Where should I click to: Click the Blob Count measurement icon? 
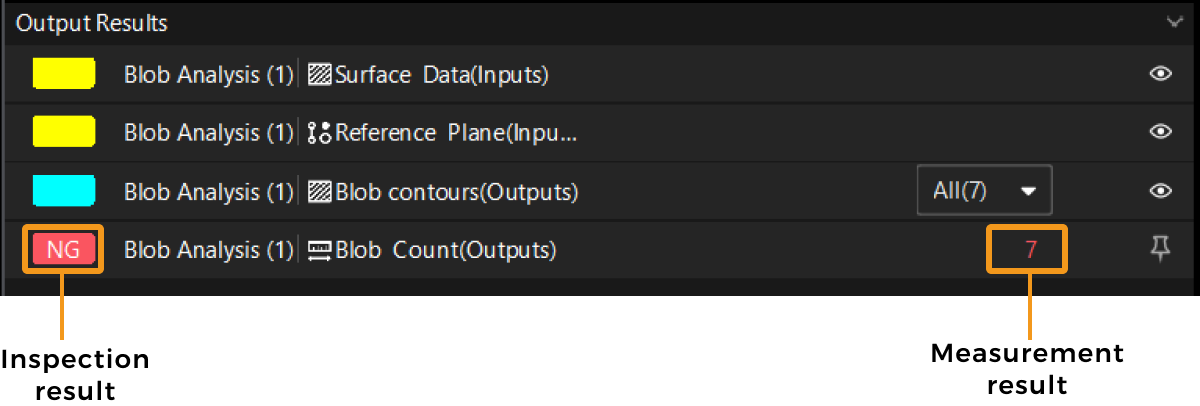(x=320, y=250)
